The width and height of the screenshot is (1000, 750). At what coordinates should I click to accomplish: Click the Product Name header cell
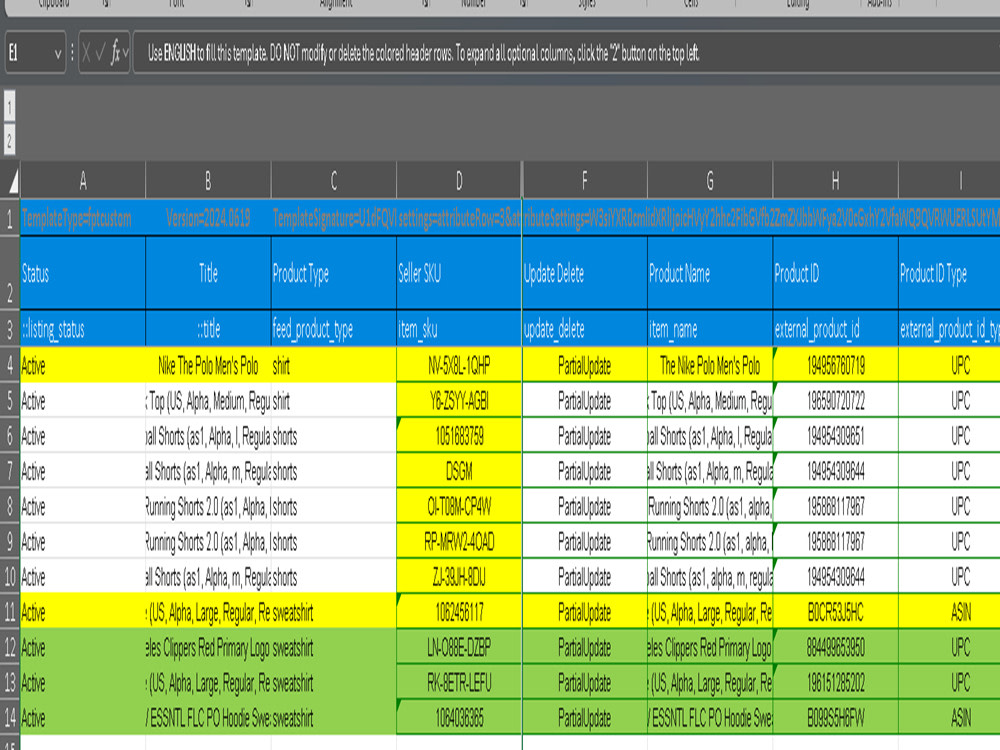710,273
